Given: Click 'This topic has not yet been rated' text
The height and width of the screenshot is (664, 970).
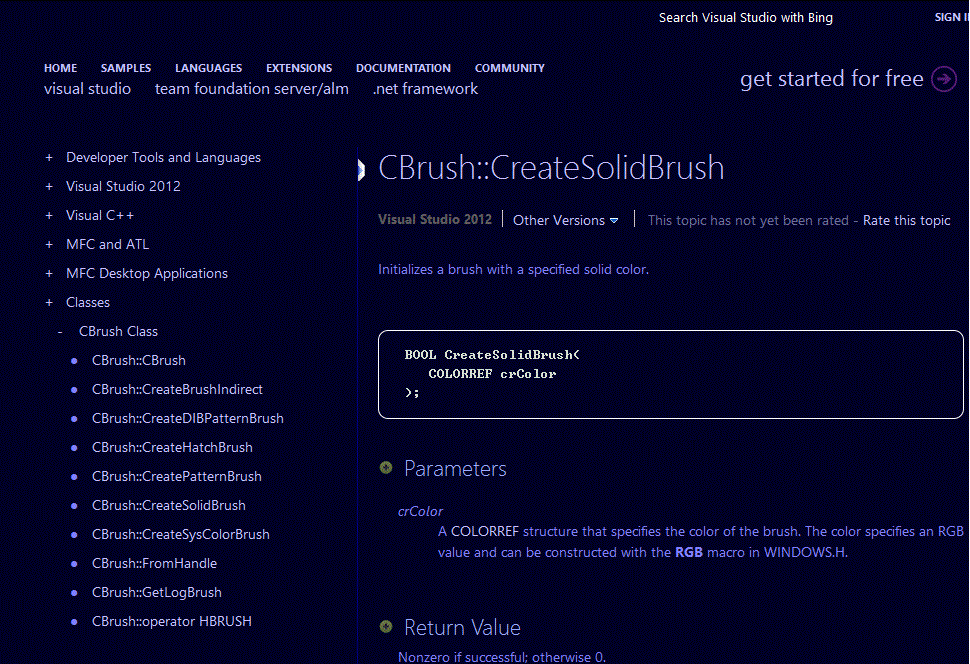Looking at the screenshot, I should [747, 220].
